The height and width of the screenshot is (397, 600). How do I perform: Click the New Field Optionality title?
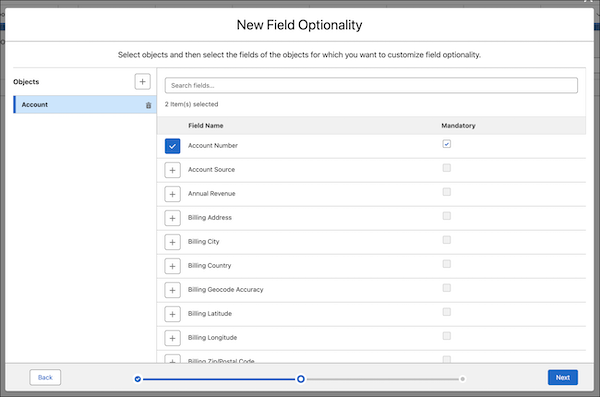point(299,25)
